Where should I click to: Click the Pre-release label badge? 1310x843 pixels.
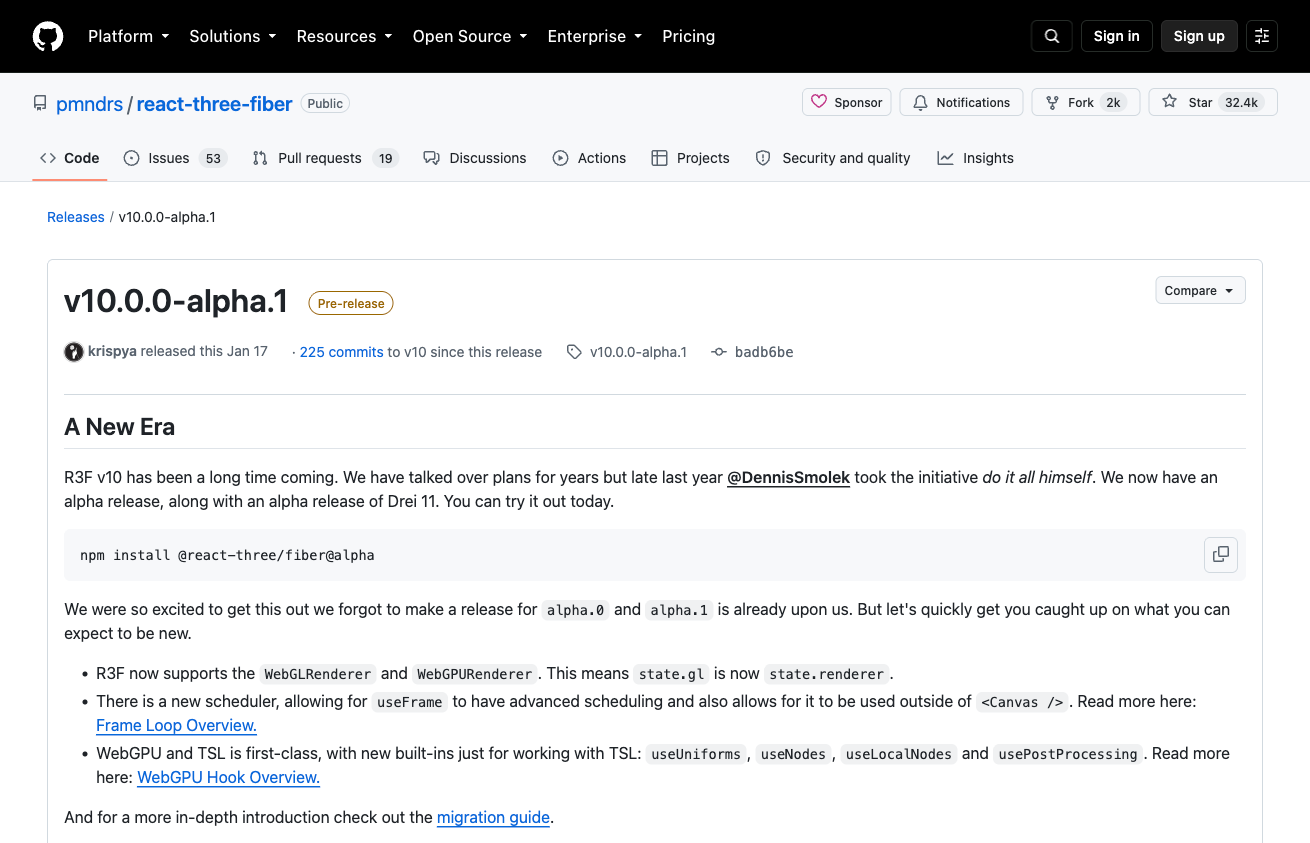351,303
